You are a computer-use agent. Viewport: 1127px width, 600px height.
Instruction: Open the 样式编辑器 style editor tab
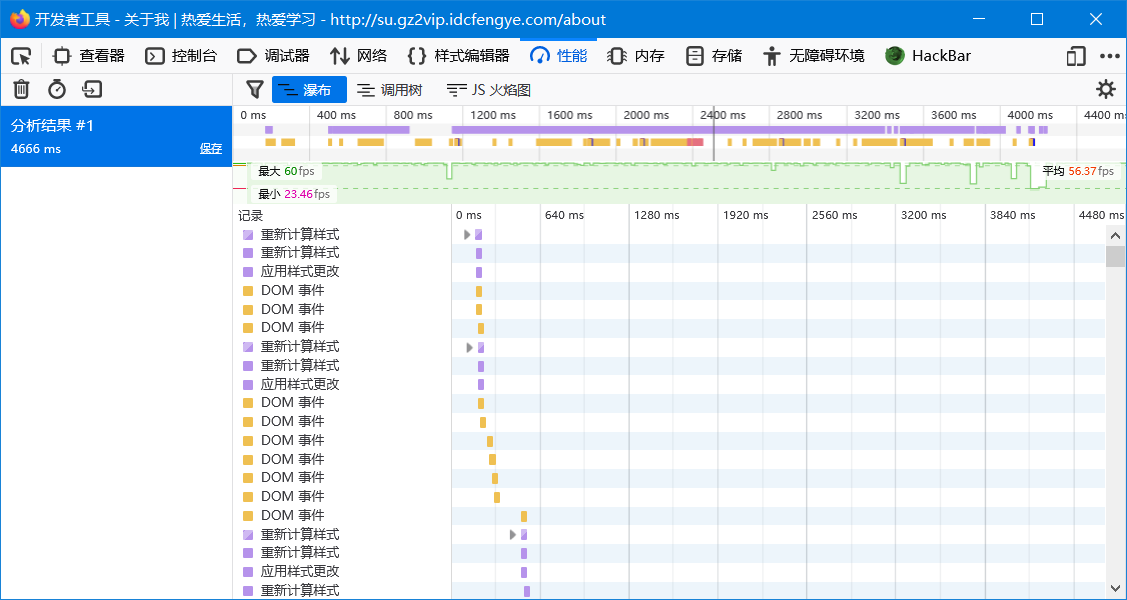(458, 56)
